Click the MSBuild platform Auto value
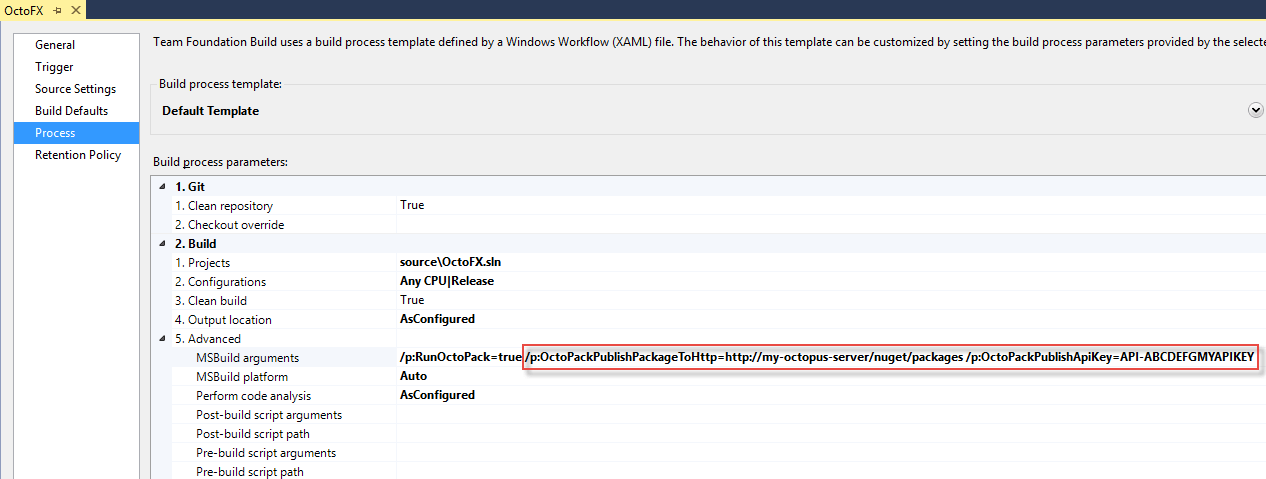 [x=413, y=376]
